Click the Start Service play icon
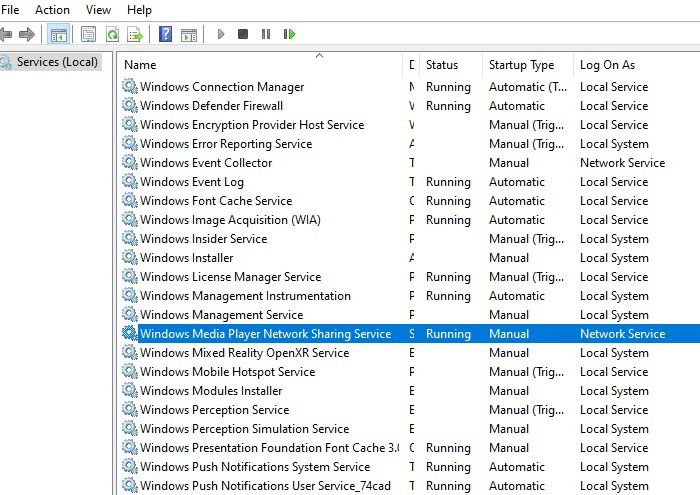This screenshot has height=495, width=700. [x=221, y=34]
